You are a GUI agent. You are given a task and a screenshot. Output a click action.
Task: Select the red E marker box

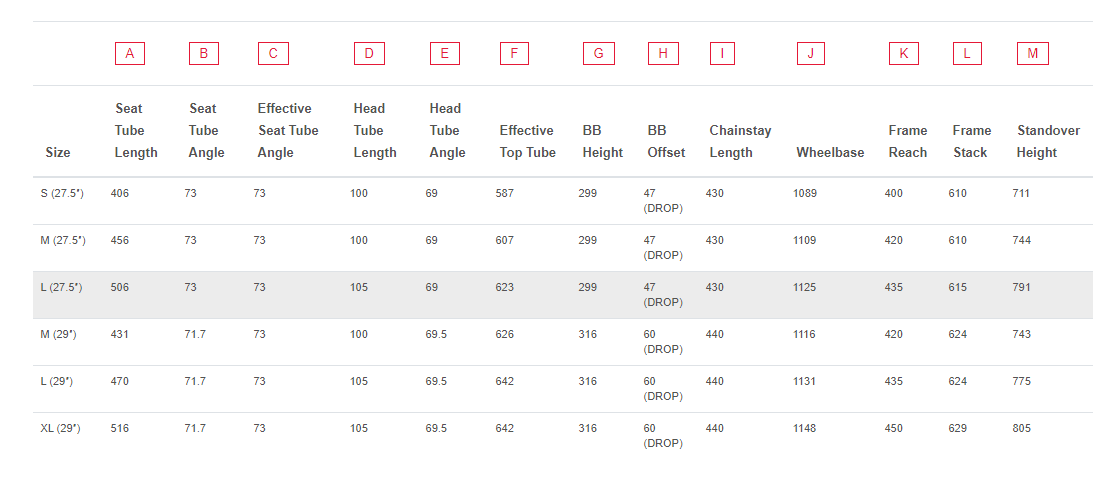click(x=445, y=54)
